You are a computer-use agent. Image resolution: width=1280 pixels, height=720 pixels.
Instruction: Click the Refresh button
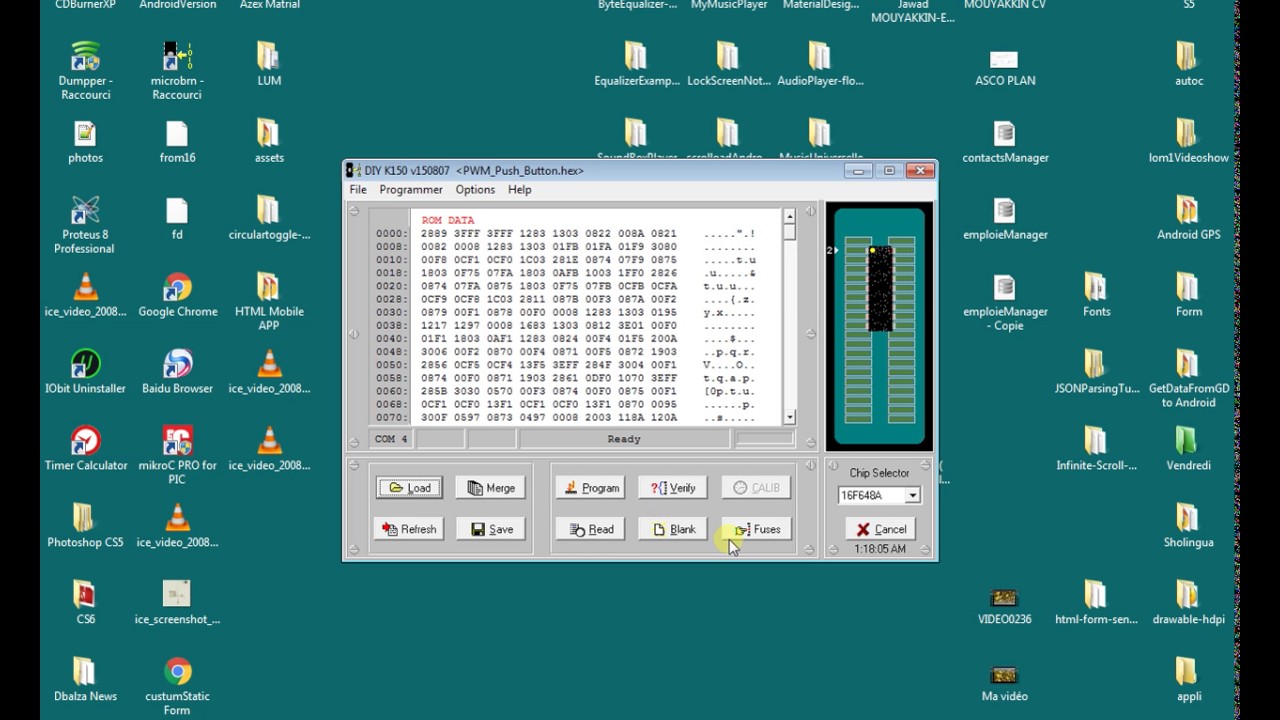coord(409,529)
